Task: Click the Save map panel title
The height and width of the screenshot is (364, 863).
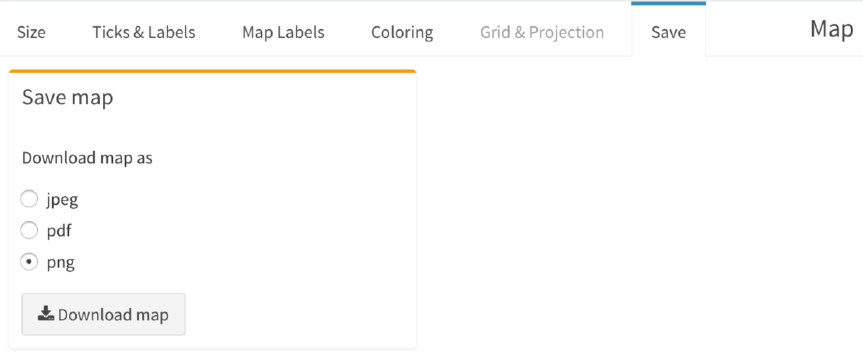Action: (67, 97)
